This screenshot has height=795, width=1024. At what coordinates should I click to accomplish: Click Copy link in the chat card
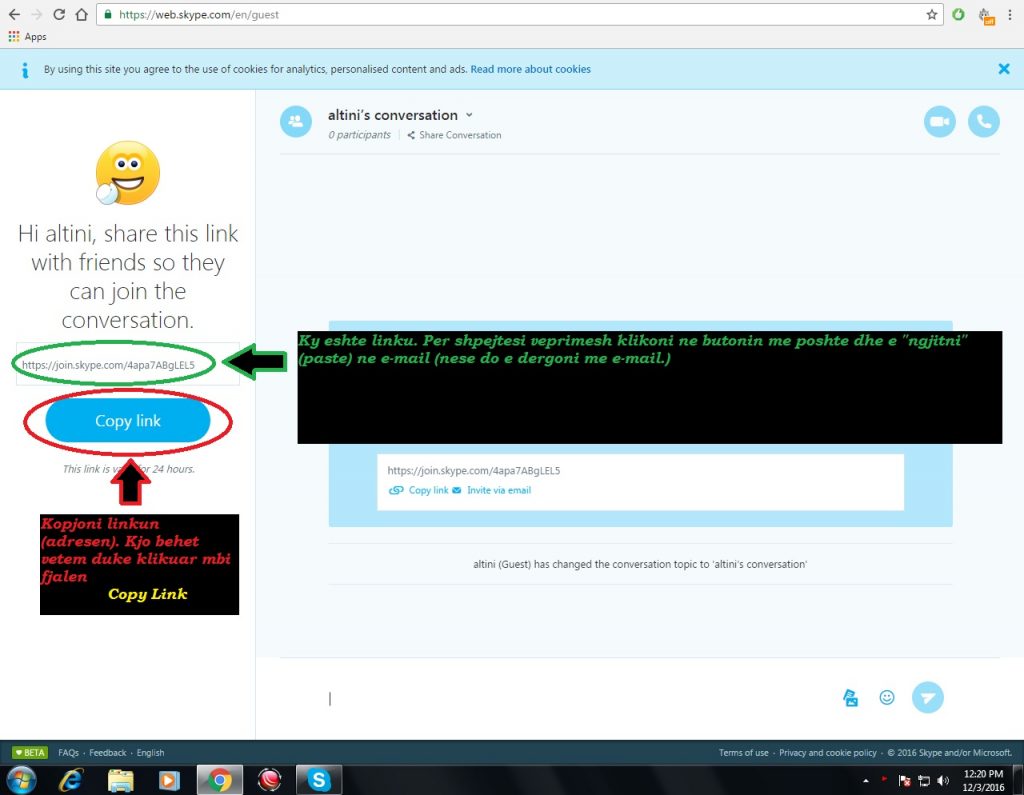(419, 490)
